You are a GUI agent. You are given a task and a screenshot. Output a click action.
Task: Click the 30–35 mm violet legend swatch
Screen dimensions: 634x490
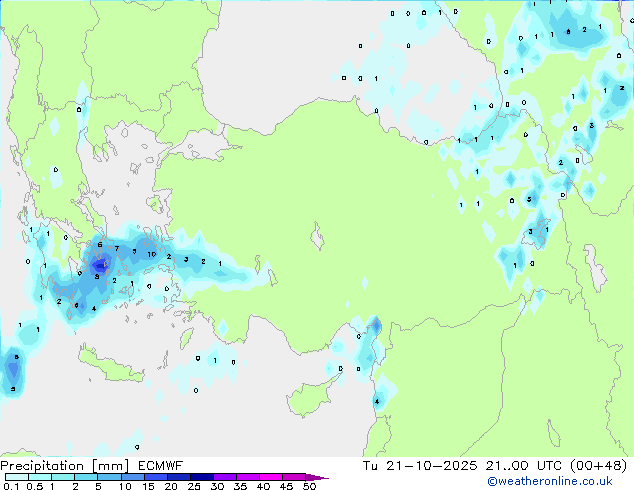[225, 477]
